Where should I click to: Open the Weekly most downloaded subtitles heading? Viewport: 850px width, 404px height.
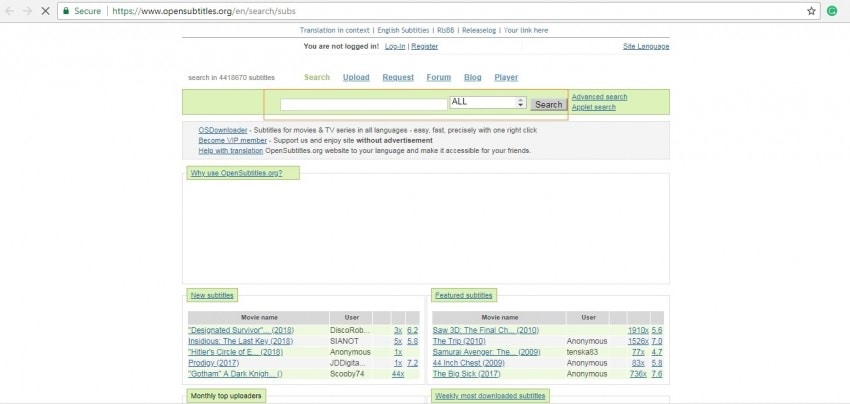point(491,396)
